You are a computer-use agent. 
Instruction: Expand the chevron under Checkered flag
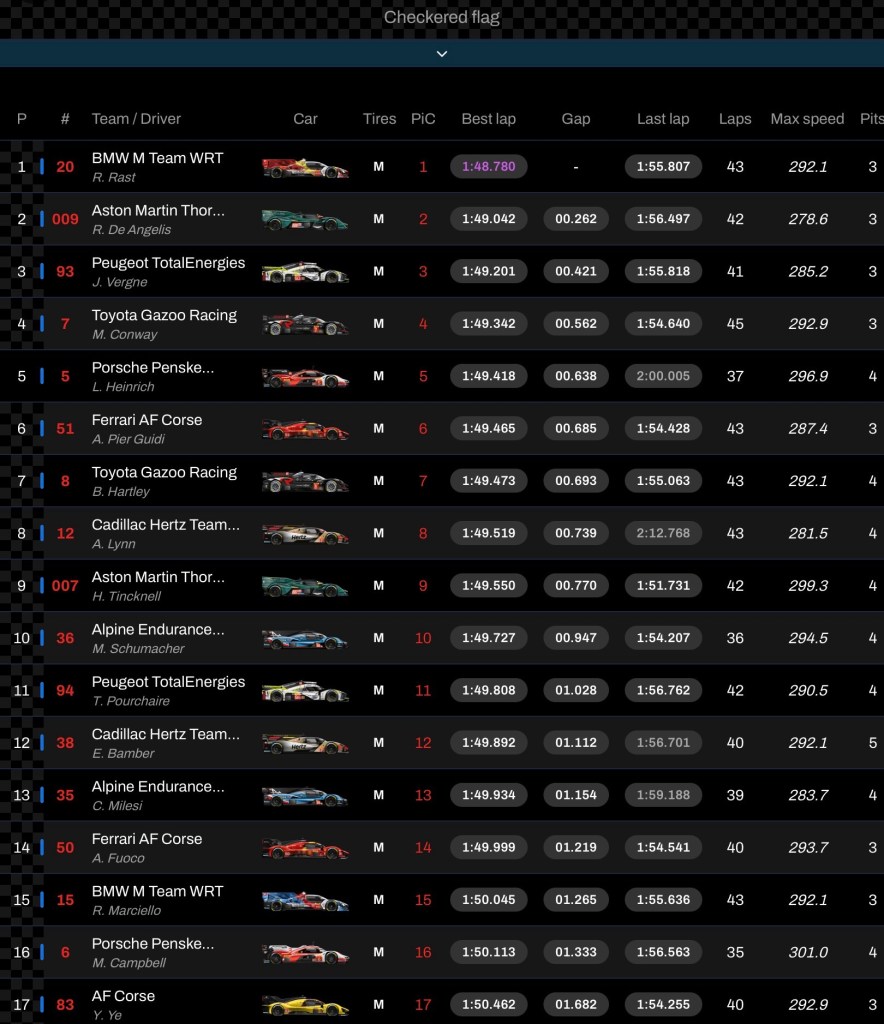pos(442,54)
